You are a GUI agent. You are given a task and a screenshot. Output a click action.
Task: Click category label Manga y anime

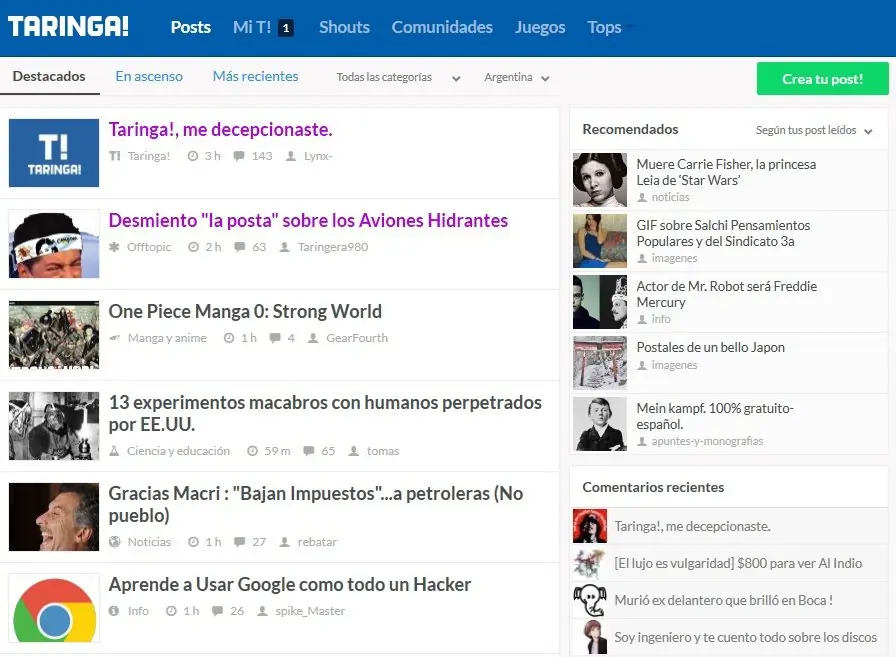point(167,338)
